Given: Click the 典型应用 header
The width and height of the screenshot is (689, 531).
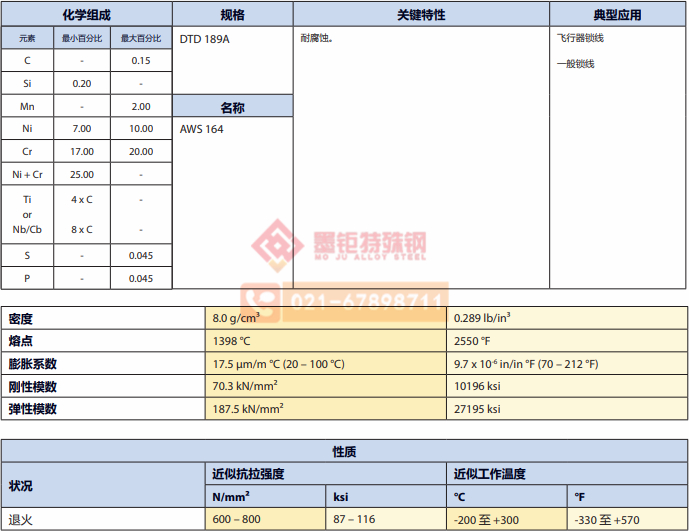Looking at the screenshot, I should coord(617,15).
